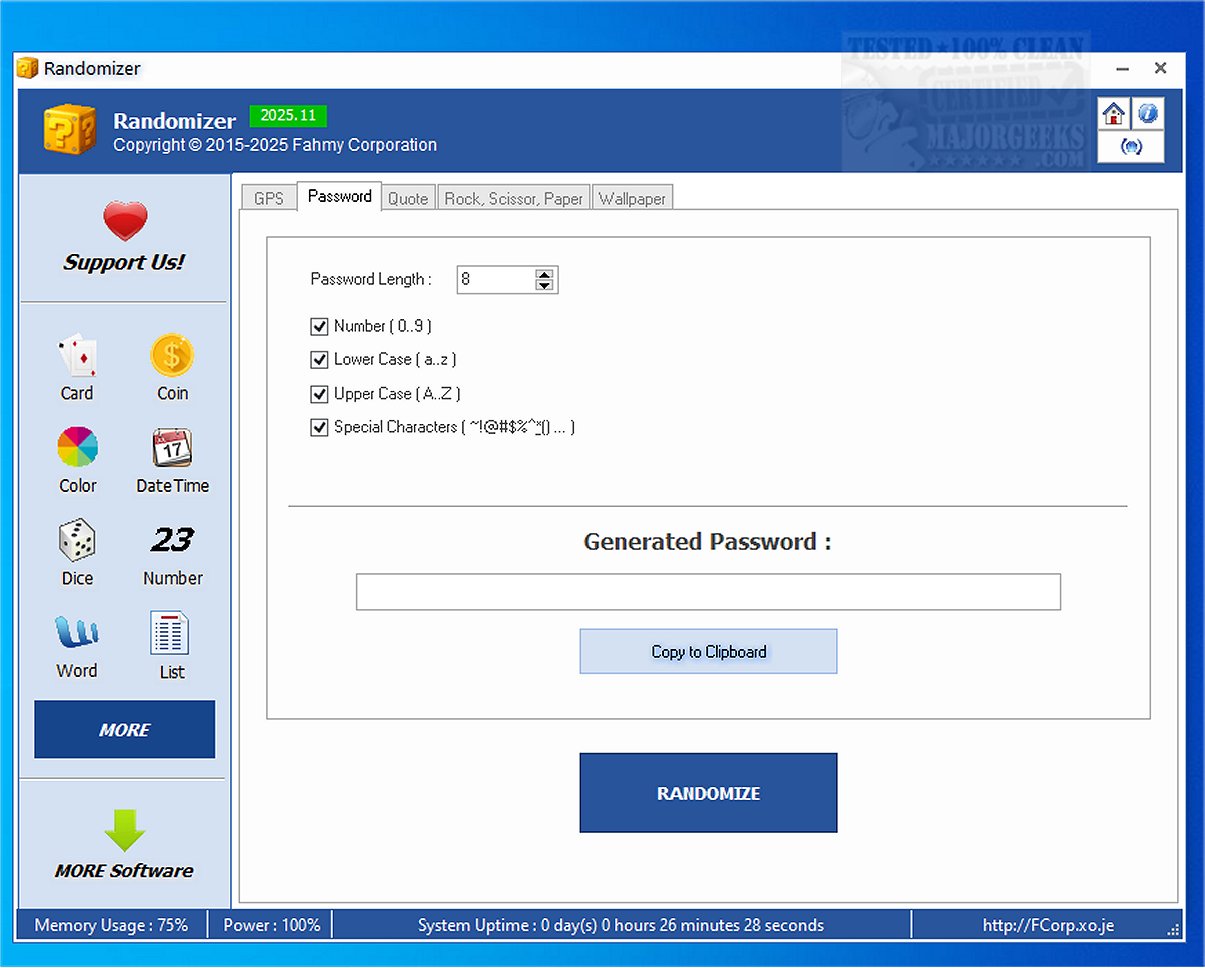This screenshot has width=1205, height=968.
Task: Click the question block Randomizer logo
Action: tap(70, 130)
